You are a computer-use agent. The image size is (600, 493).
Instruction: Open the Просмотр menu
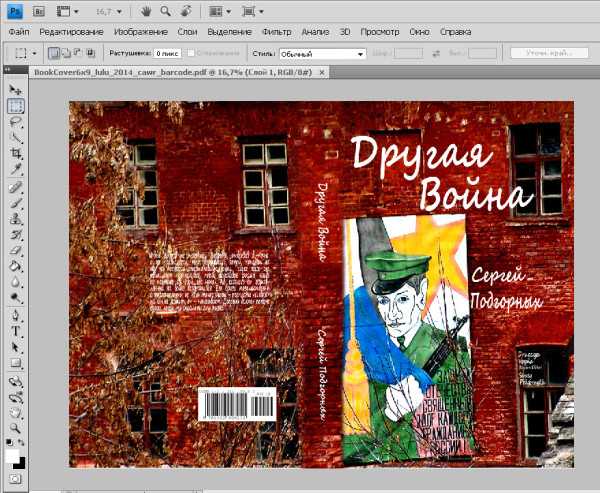[x=380, y=32]
